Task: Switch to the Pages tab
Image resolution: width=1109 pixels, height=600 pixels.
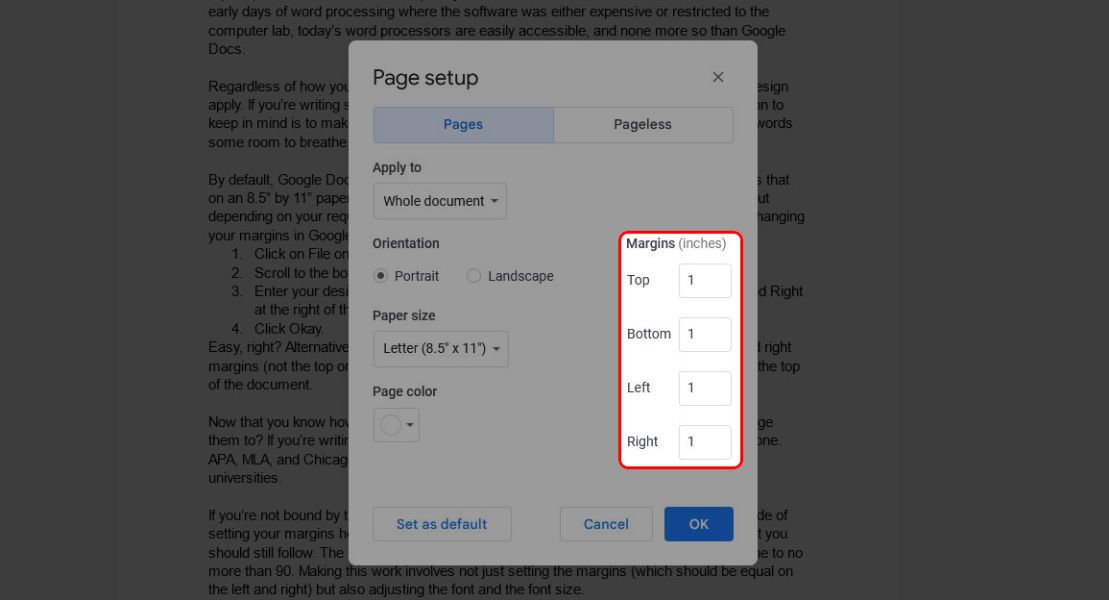Action: (463, 125)
